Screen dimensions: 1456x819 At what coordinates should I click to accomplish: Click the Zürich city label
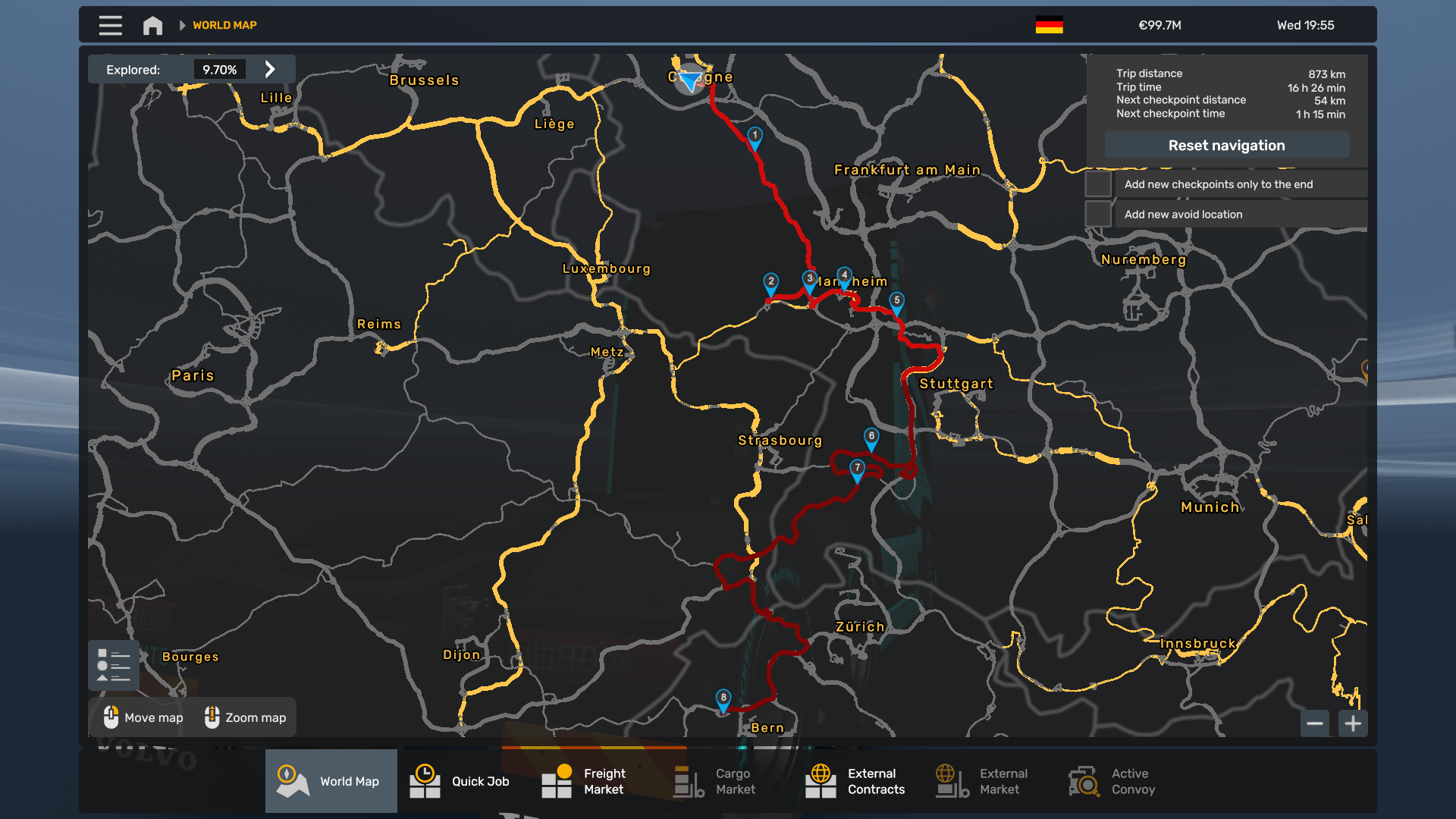[x=860, y=627]
